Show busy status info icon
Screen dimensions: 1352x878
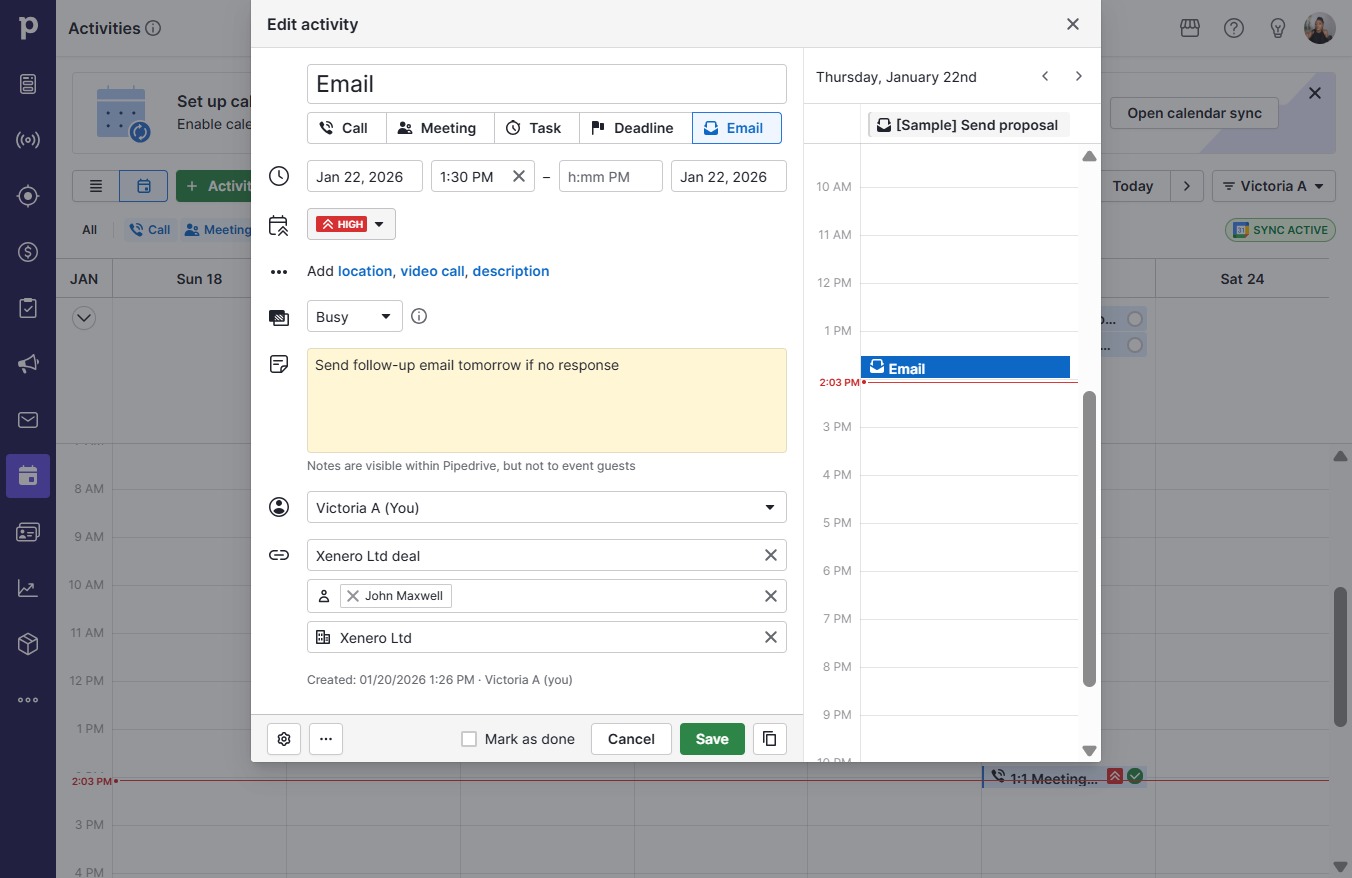click(x=419, y=316)
